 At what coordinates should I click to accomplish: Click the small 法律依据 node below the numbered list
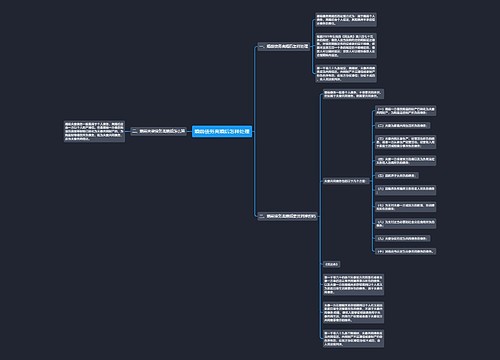(x=331, y=264)
